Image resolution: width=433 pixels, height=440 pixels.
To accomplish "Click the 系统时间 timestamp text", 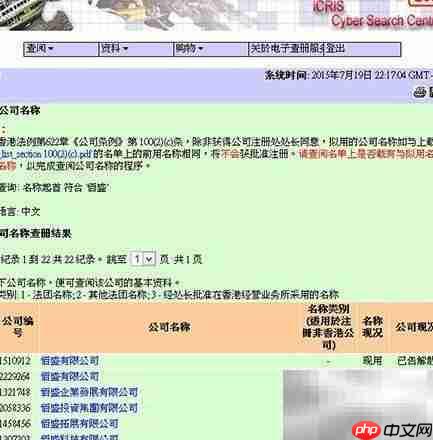I will (x=348, y=75).
